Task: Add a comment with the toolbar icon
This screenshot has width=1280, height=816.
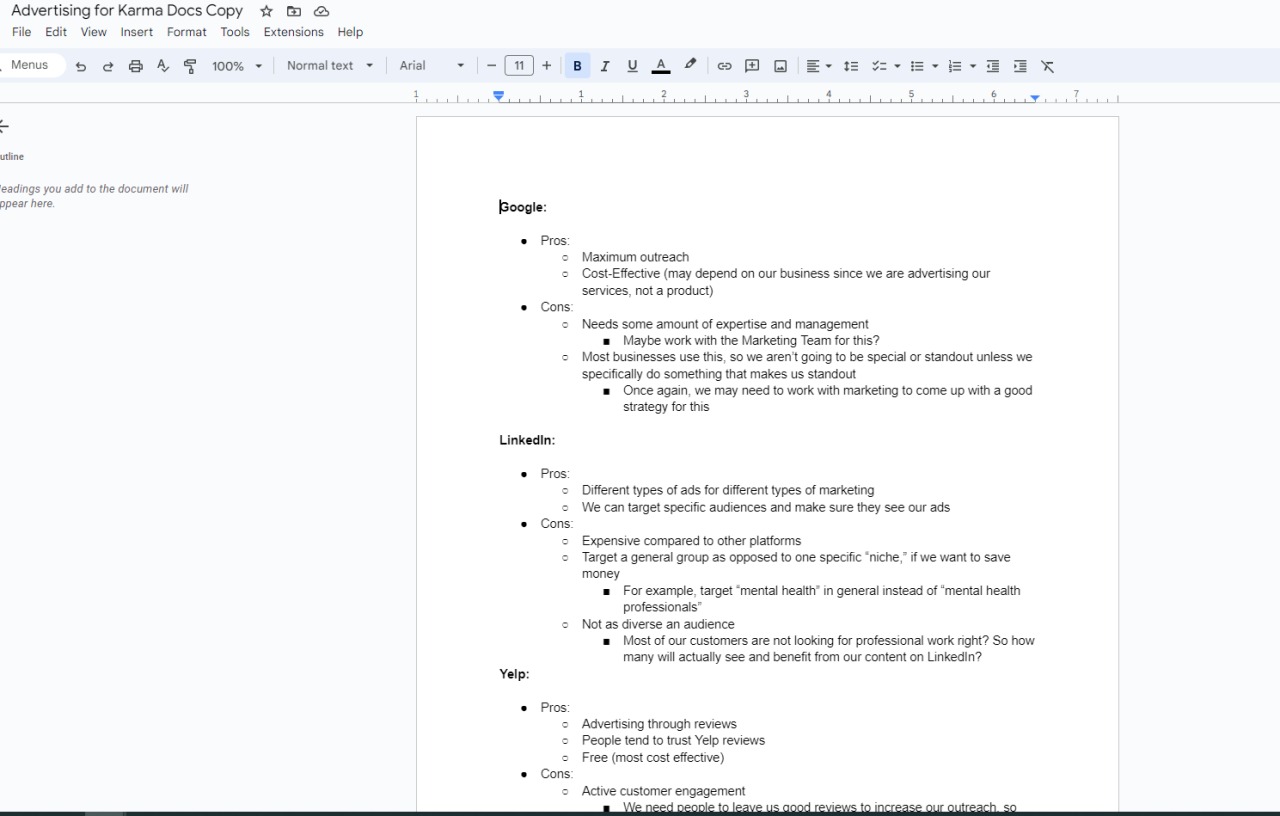Action: 752,66
